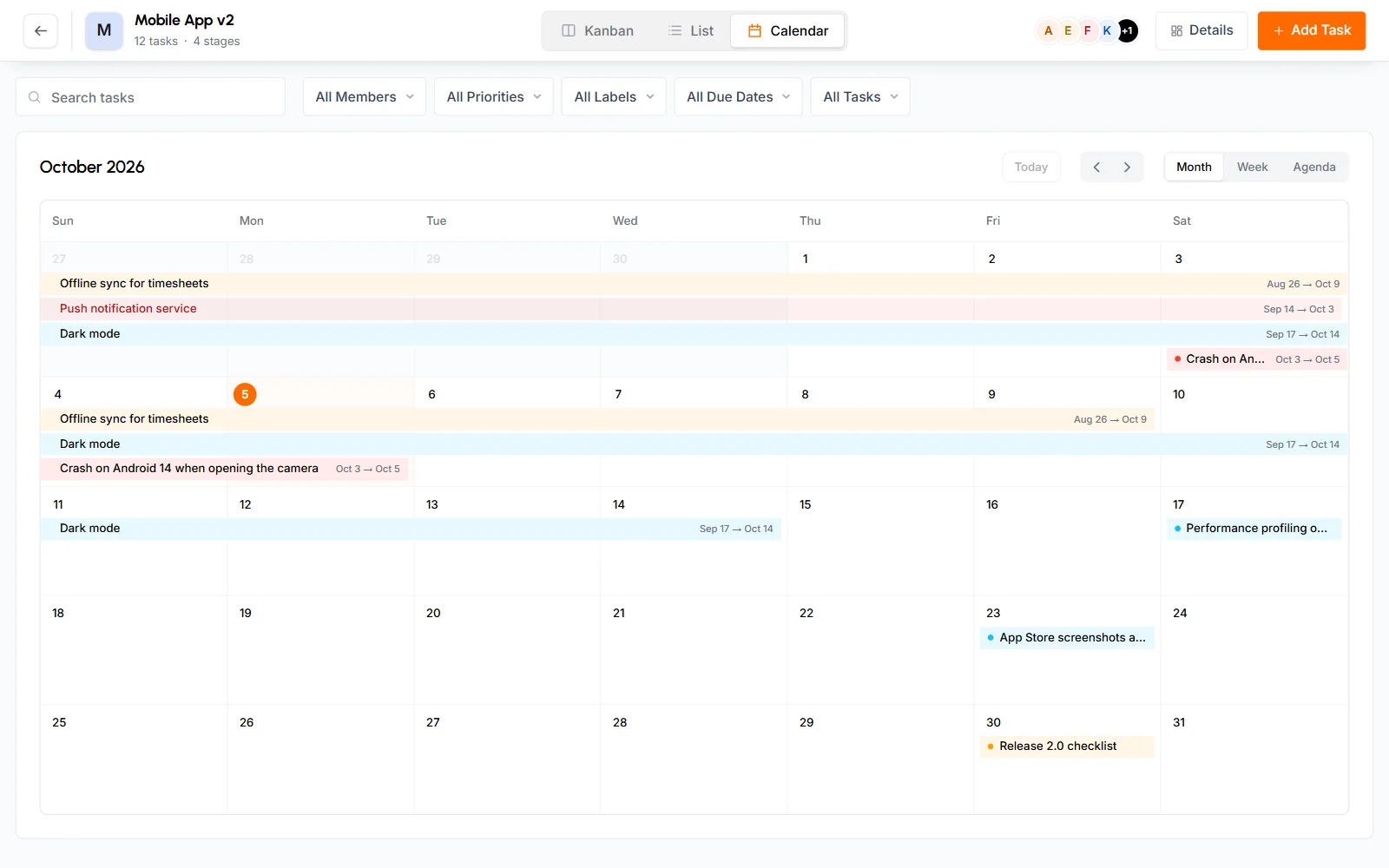Click date 28 in the last week row
This screenshot has width=1389, height=868.
point(620,722)
